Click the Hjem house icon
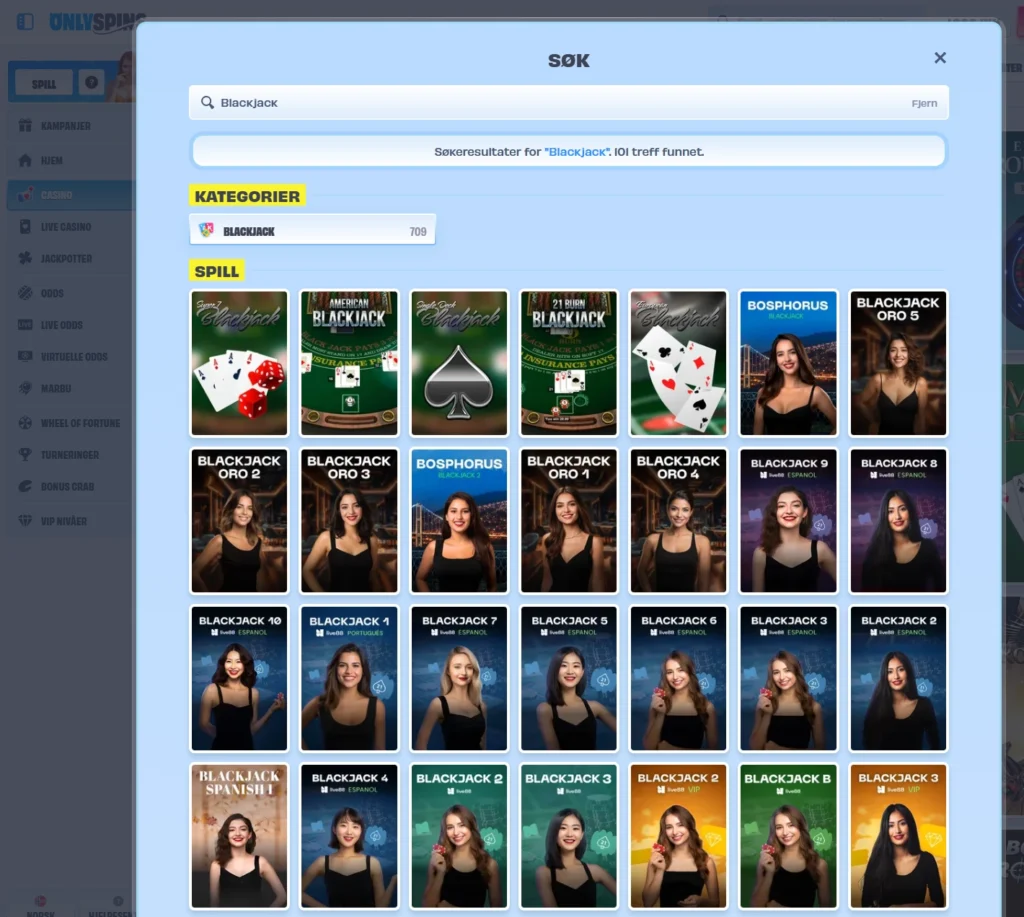 (x=25, y=160)
